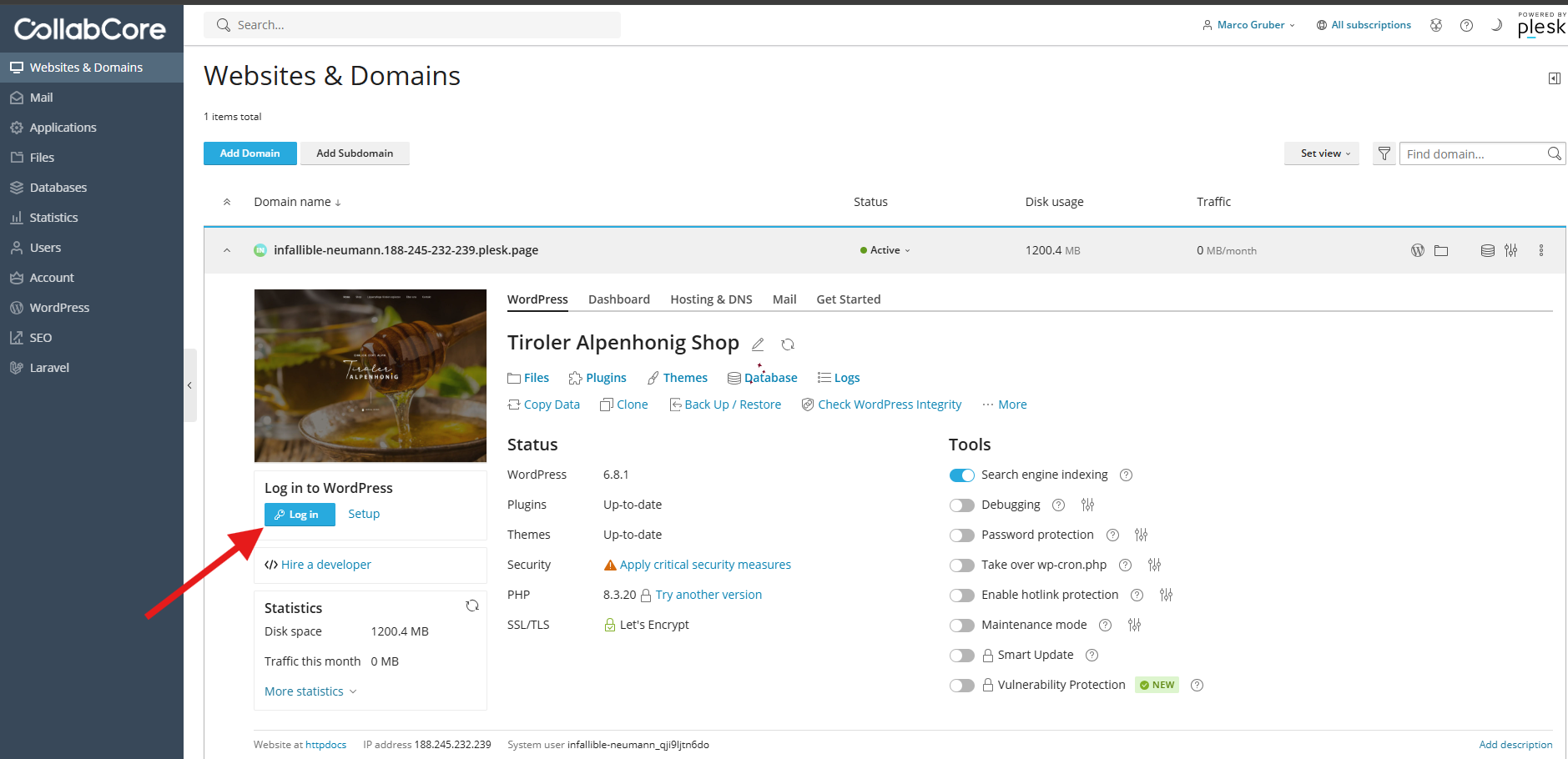The width and height of the screenshot is (1568, 759).
Task: Open Back Up / Restore
Action: pos(725,405)
